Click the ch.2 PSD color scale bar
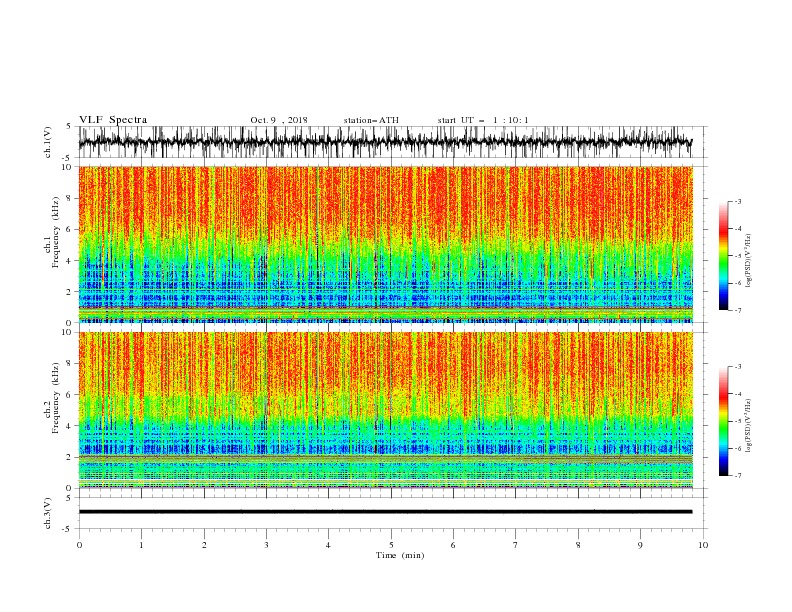This screenshot has width=792, height=612. pyautogui.click(x=723, y=421)
